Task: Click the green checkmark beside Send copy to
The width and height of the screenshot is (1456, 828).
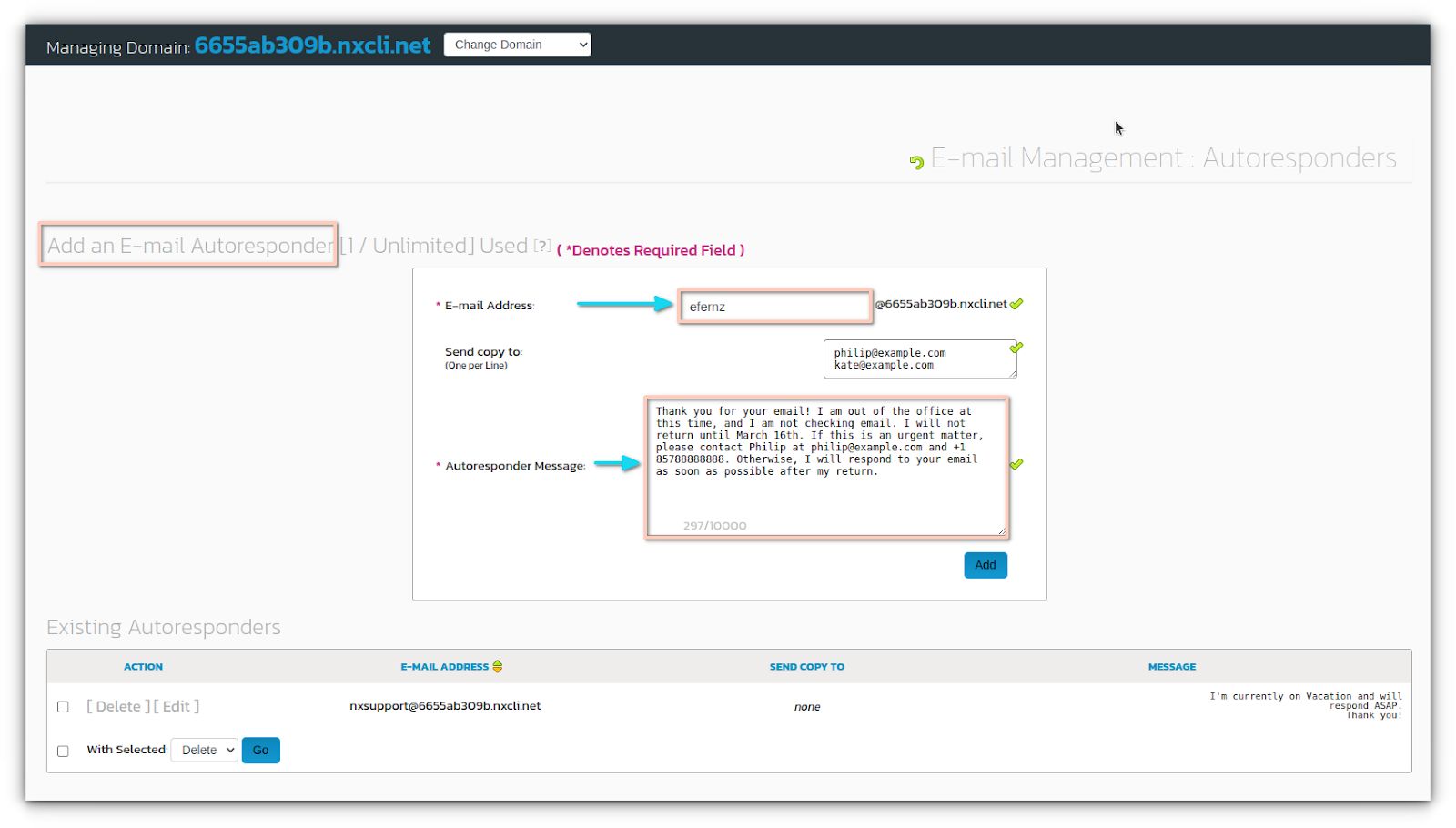Action: pyautogui.click(x=1016, y=348)
